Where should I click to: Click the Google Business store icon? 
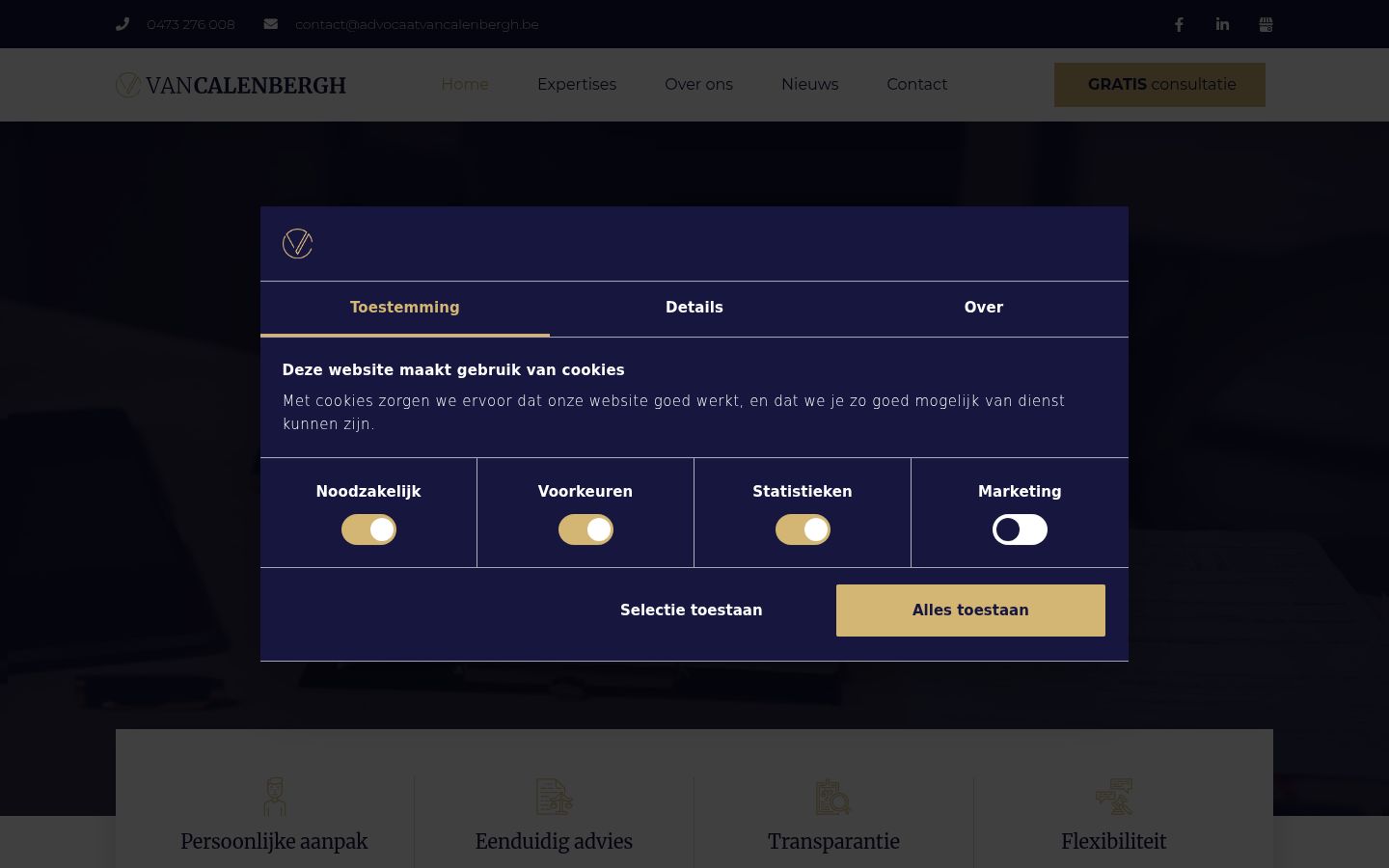click(1266, 24)
